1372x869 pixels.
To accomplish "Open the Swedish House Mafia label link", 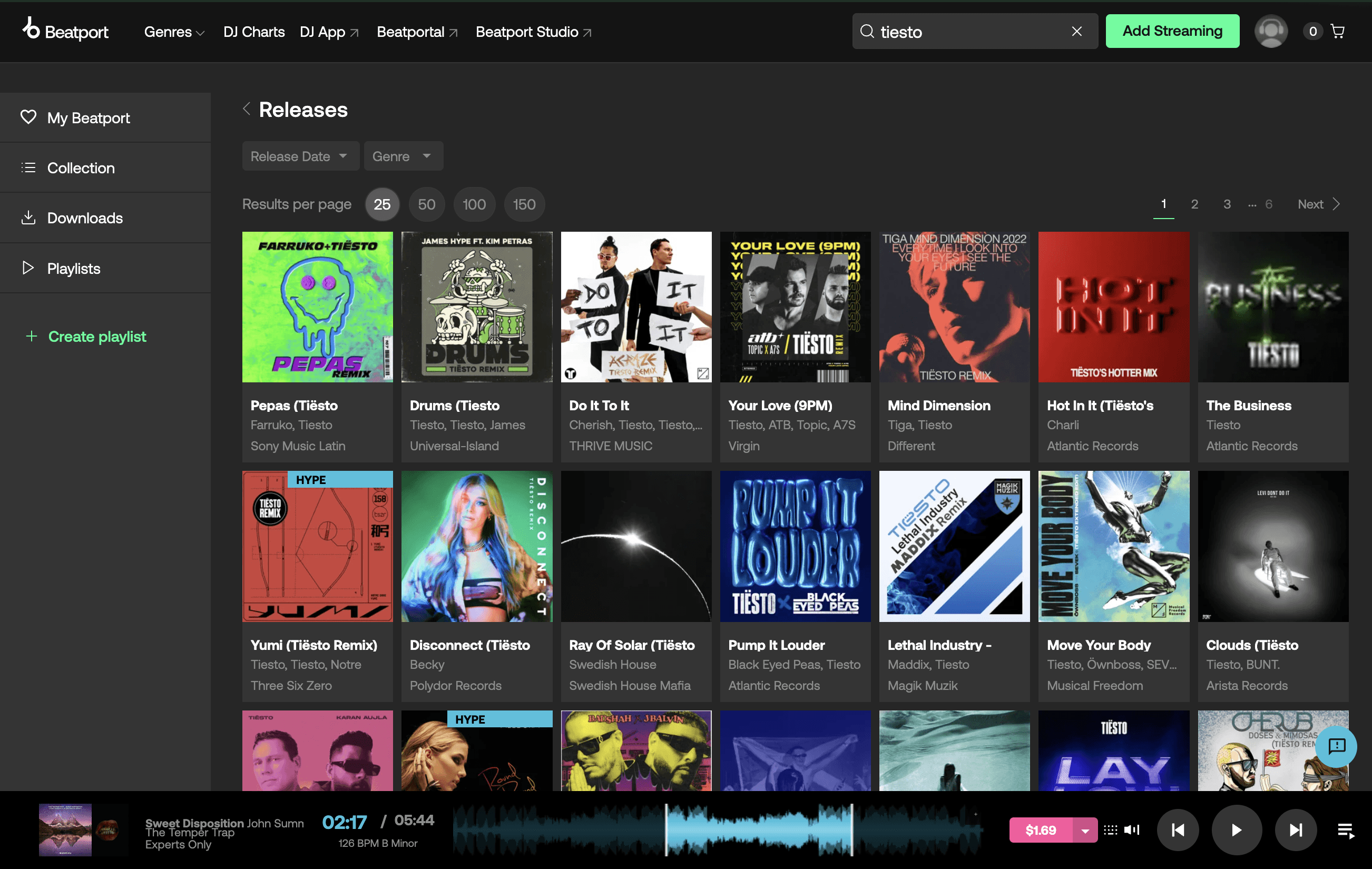I will [x=630, y=686].
